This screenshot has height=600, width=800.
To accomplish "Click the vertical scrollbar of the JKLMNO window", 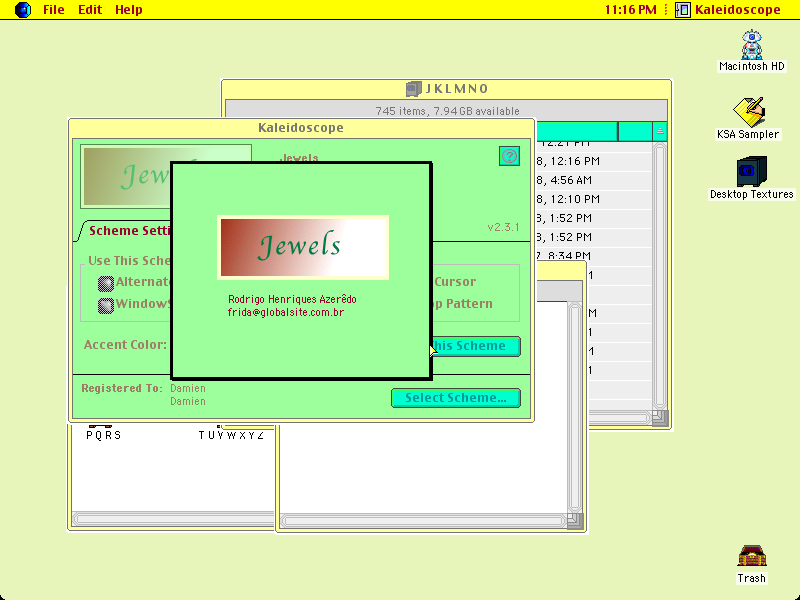I will click(660, 276).
